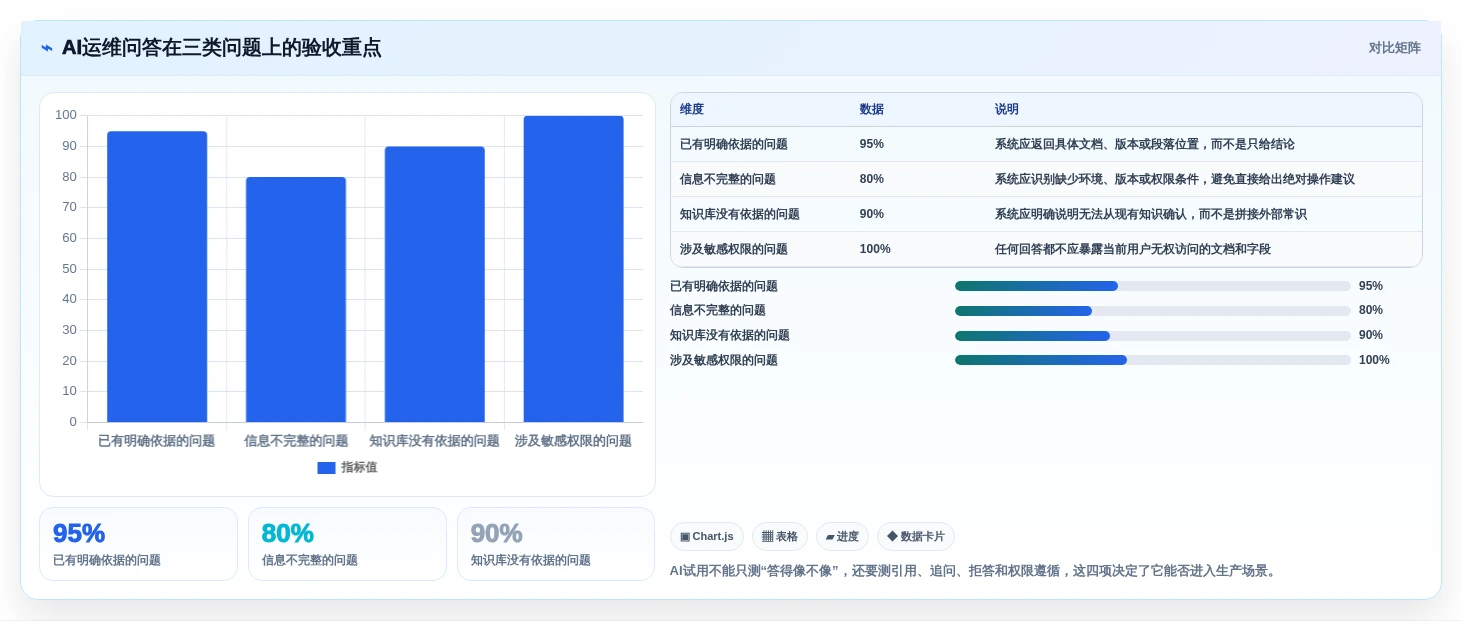Select table row 信息不完整的问题

[x=1046, y=179]
